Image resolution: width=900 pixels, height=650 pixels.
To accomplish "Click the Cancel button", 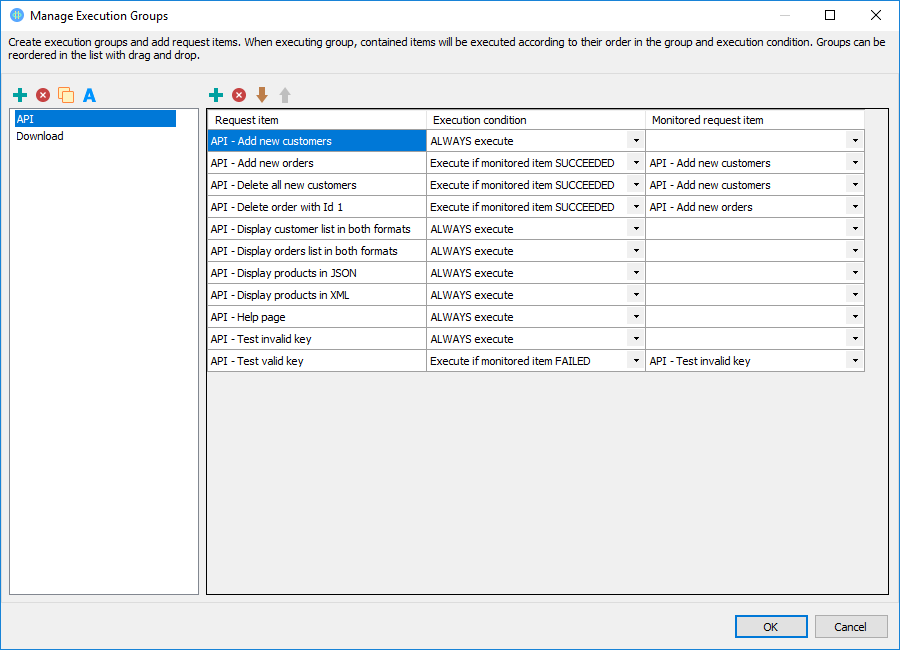I will coord(851,626).
